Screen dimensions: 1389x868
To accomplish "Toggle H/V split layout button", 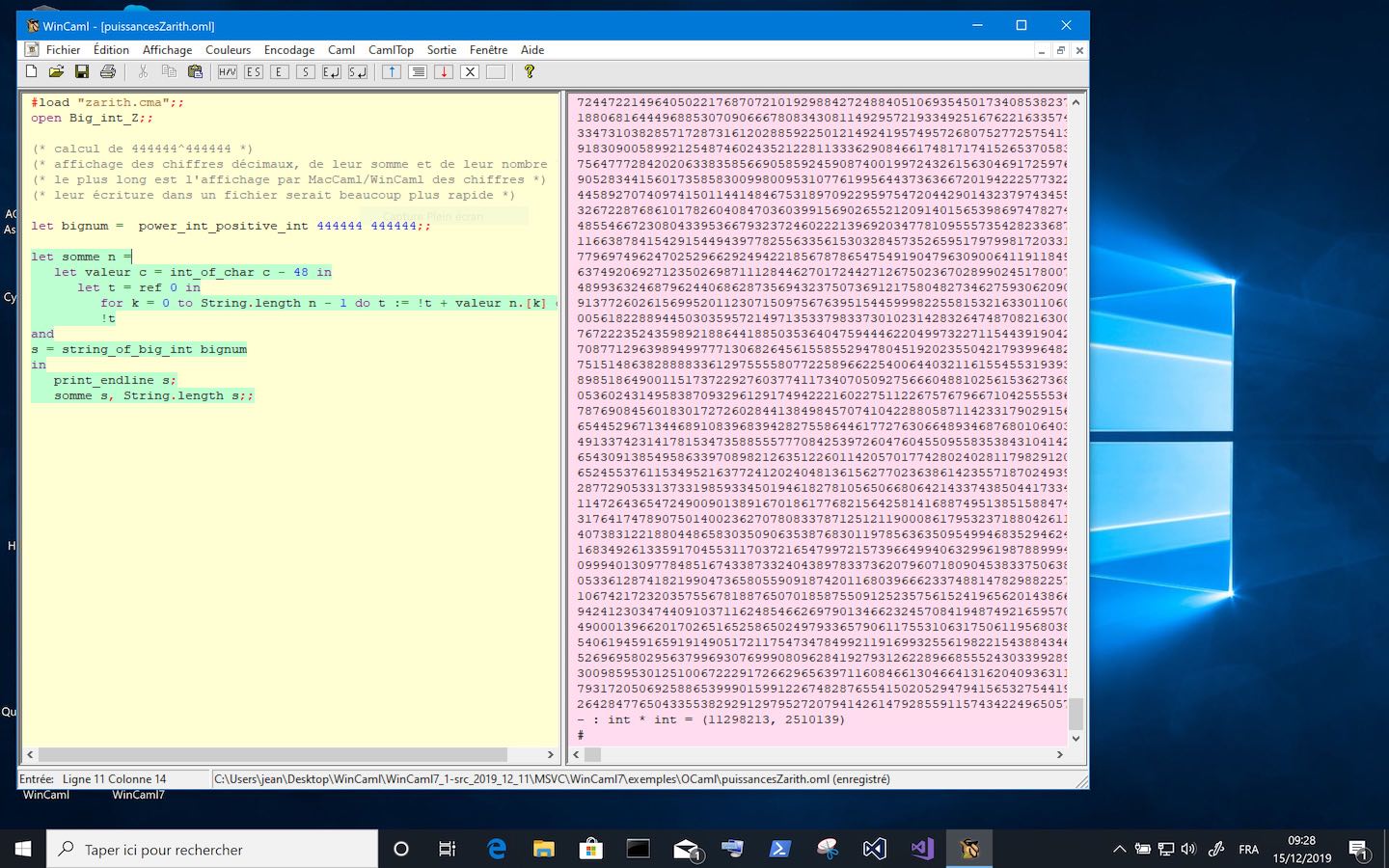I will 228,71.
